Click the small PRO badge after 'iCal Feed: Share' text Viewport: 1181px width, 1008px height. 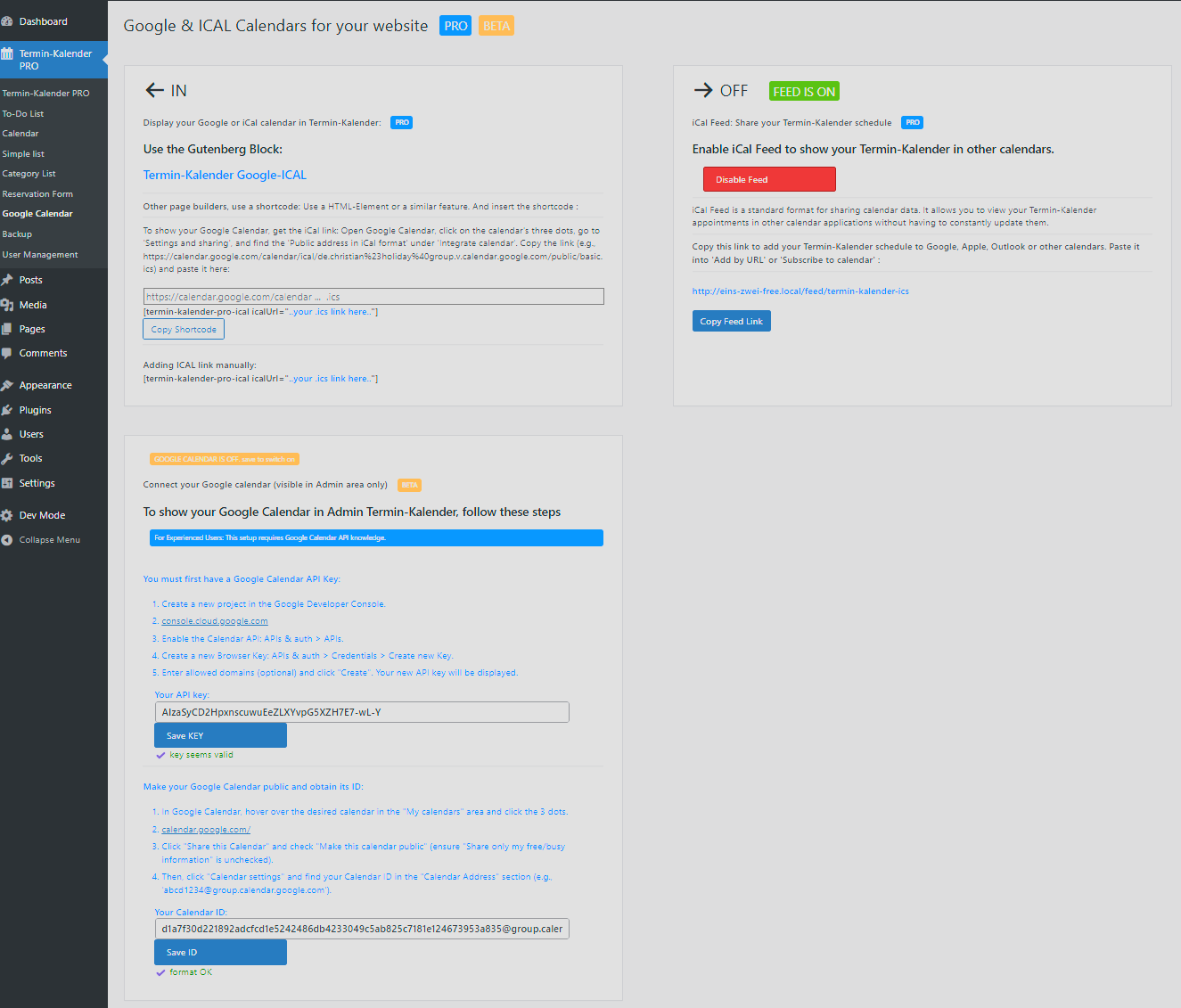point(912,122)
